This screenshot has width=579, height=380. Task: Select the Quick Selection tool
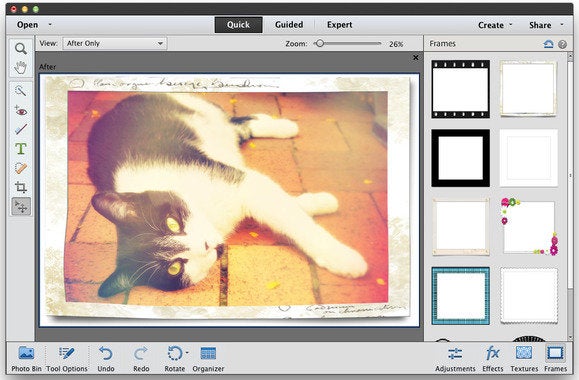[21, 90]
